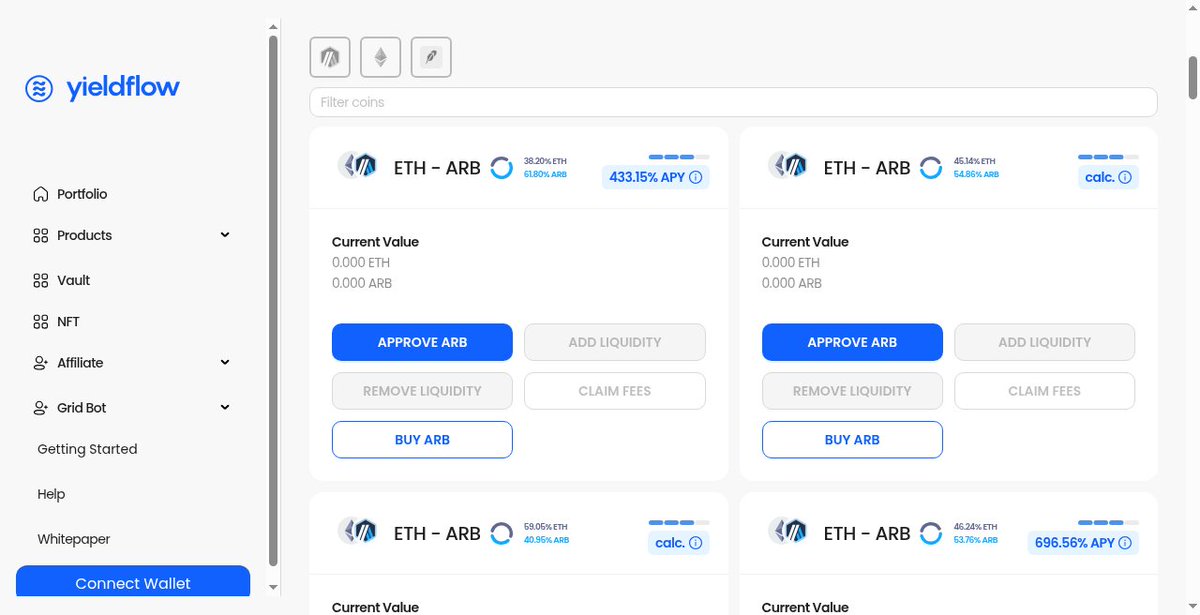Image resolution: width=1200 pixels, height=615 pixels.
Task: Connect Wallet from the sidebar
Action: coord(133,583)
